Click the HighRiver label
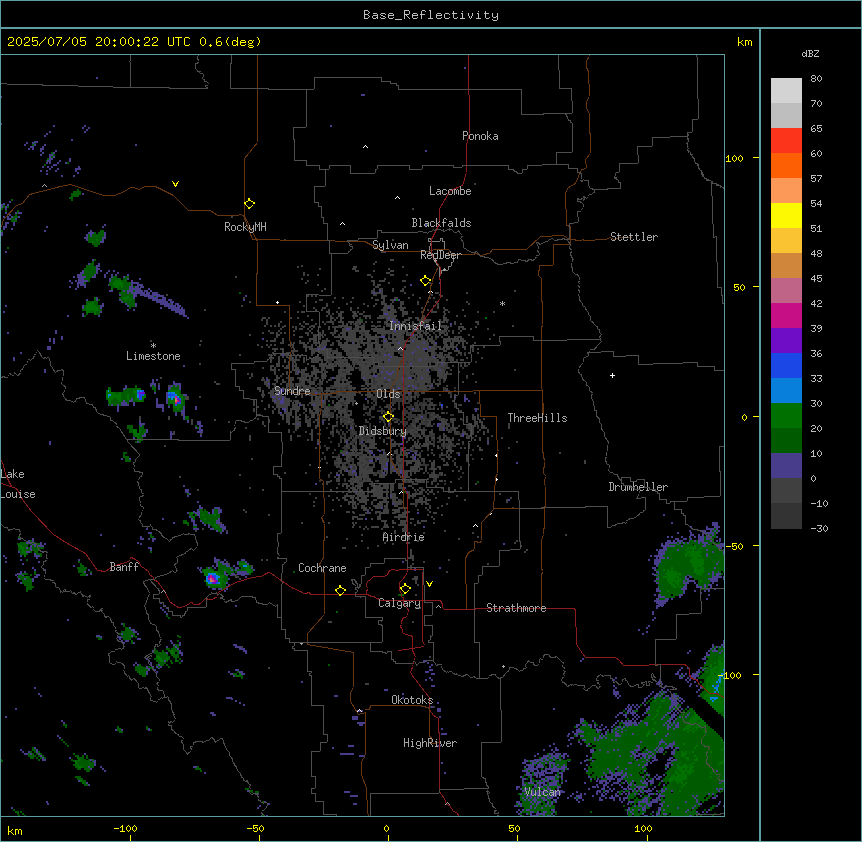 click(430, 743)
